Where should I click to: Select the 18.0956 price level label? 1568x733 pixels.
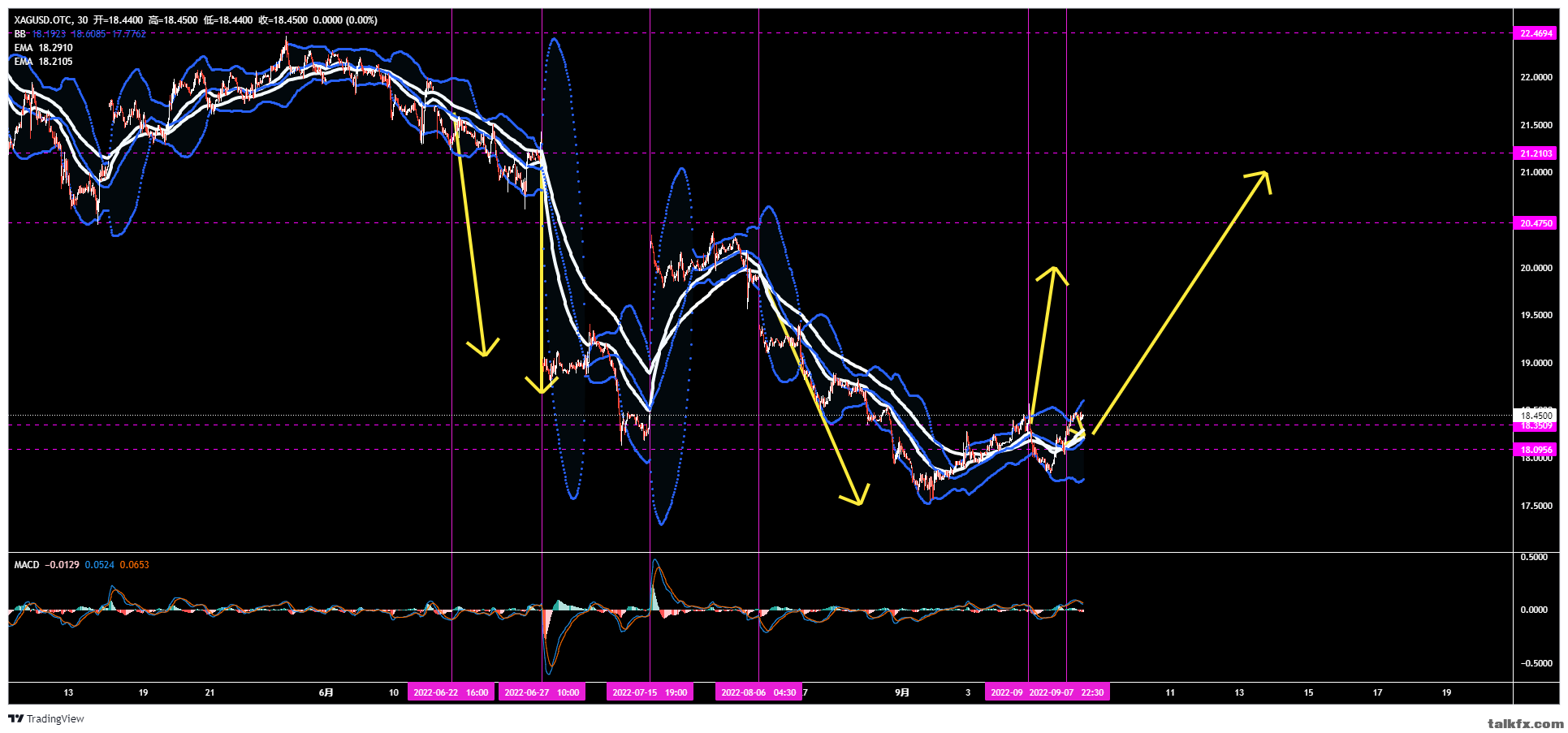pos(1536,450)
